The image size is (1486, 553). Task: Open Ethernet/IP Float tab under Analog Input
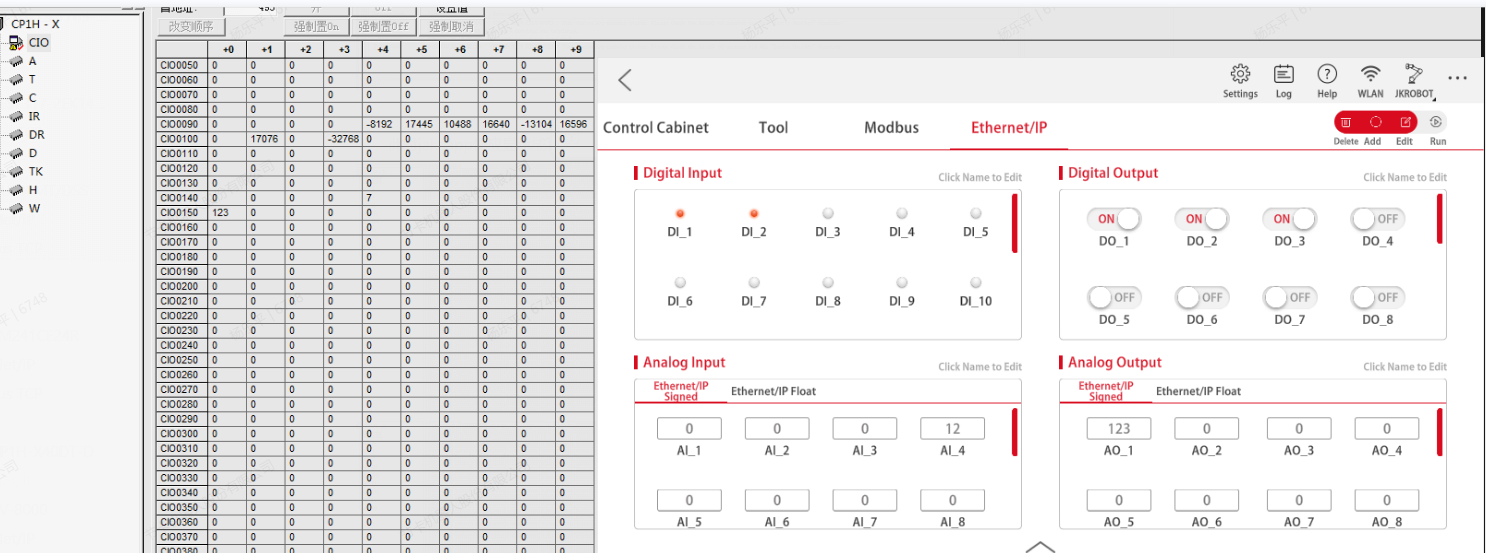pyautogui.click(x=773, y=391)
